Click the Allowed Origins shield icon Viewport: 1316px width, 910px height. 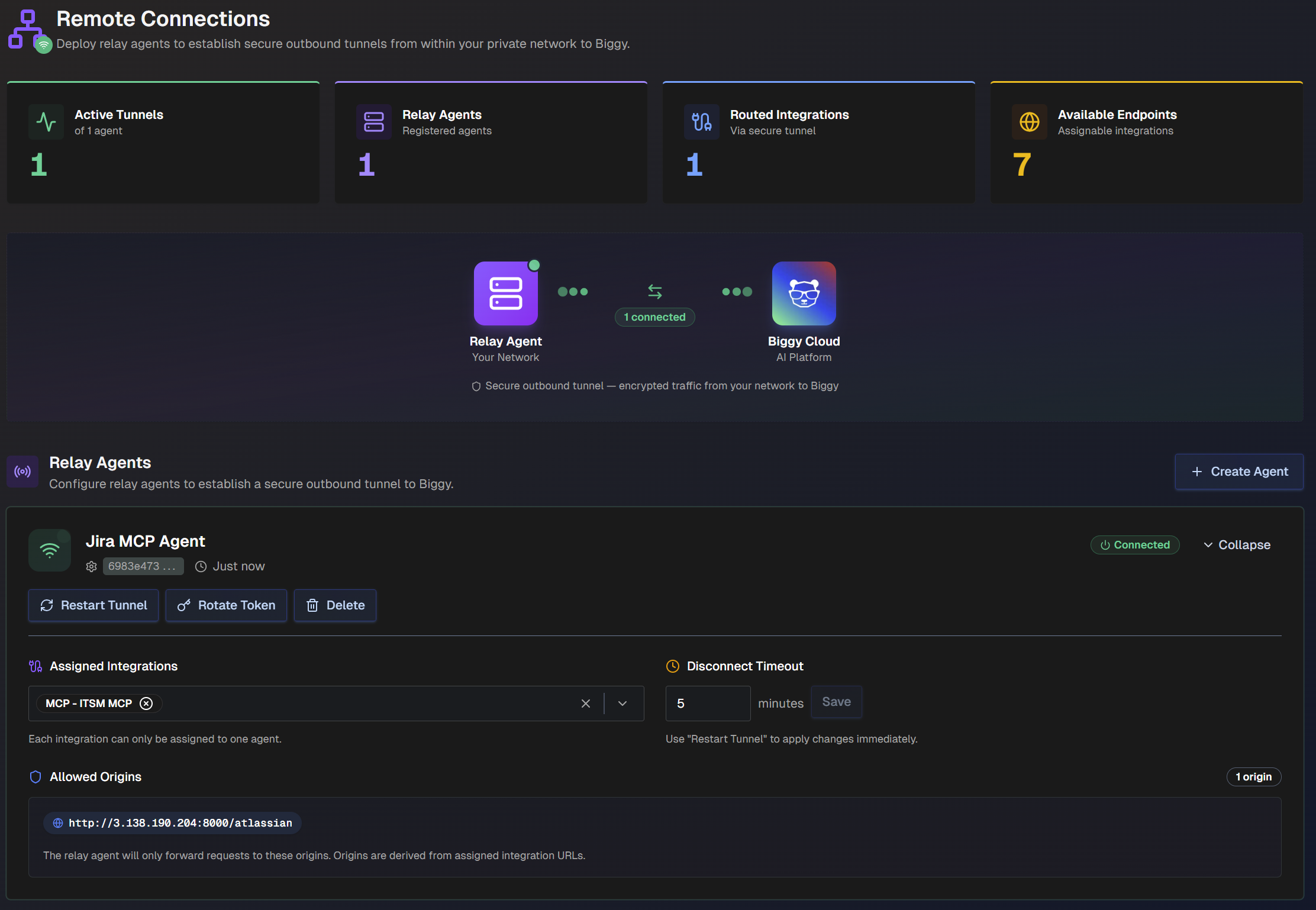pos(36,776)
